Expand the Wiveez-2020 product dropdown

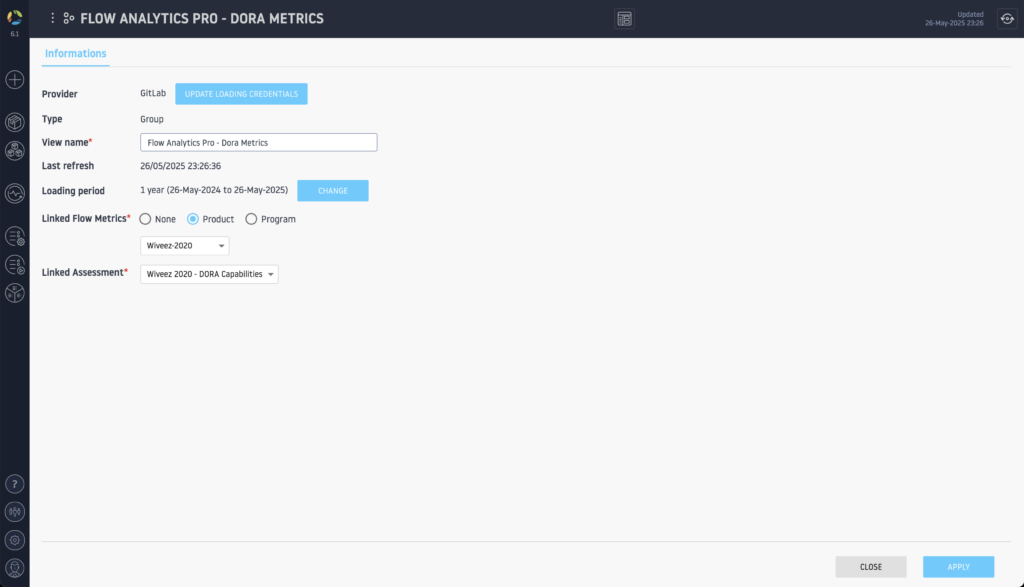tap(185, 246)
